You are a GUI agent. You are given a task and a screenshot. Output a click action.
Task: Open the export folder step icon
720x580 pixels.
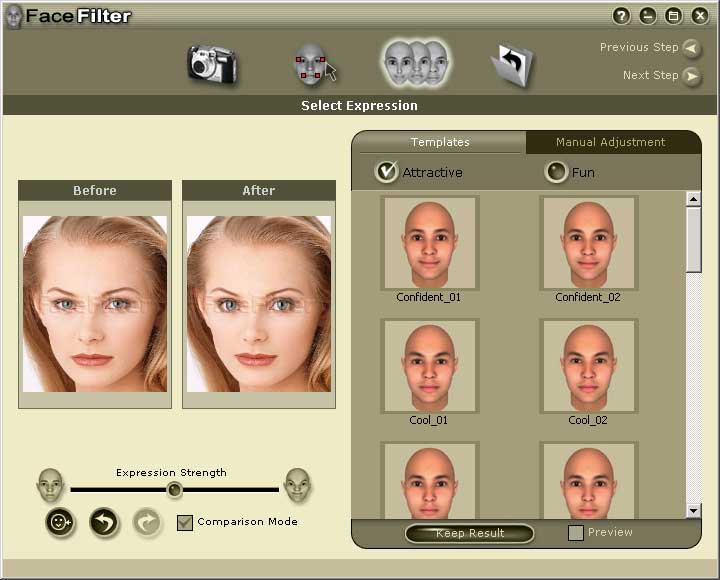(512, 65)
